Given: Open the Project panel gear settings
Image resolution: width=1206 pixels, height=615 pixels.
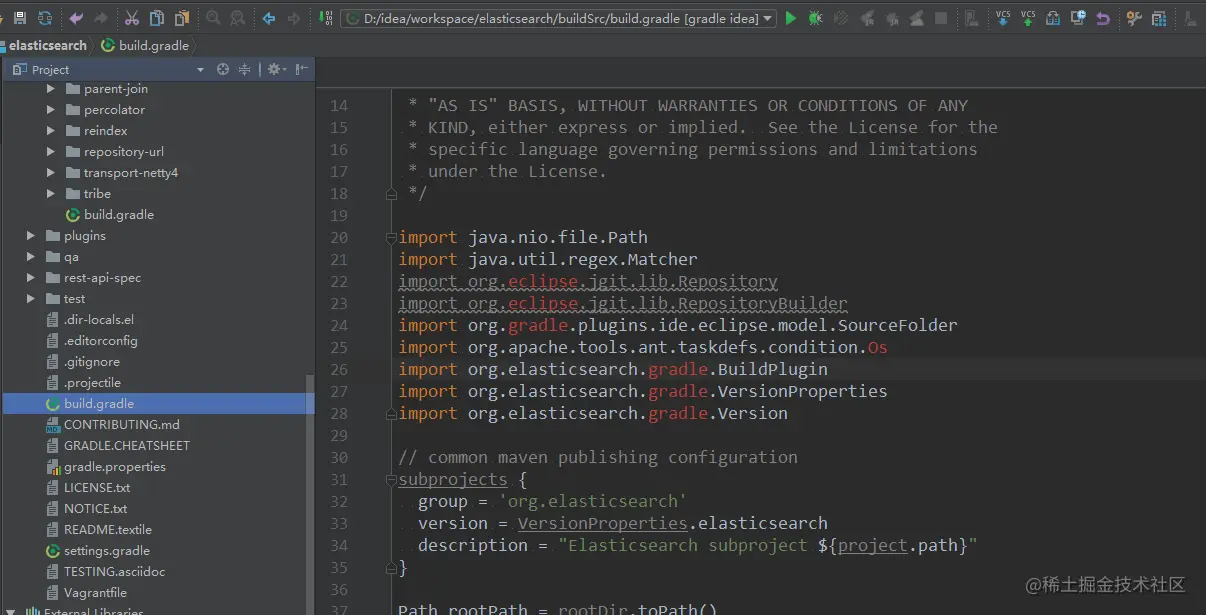Looking at the screenshot, I should tap(275, 69).
